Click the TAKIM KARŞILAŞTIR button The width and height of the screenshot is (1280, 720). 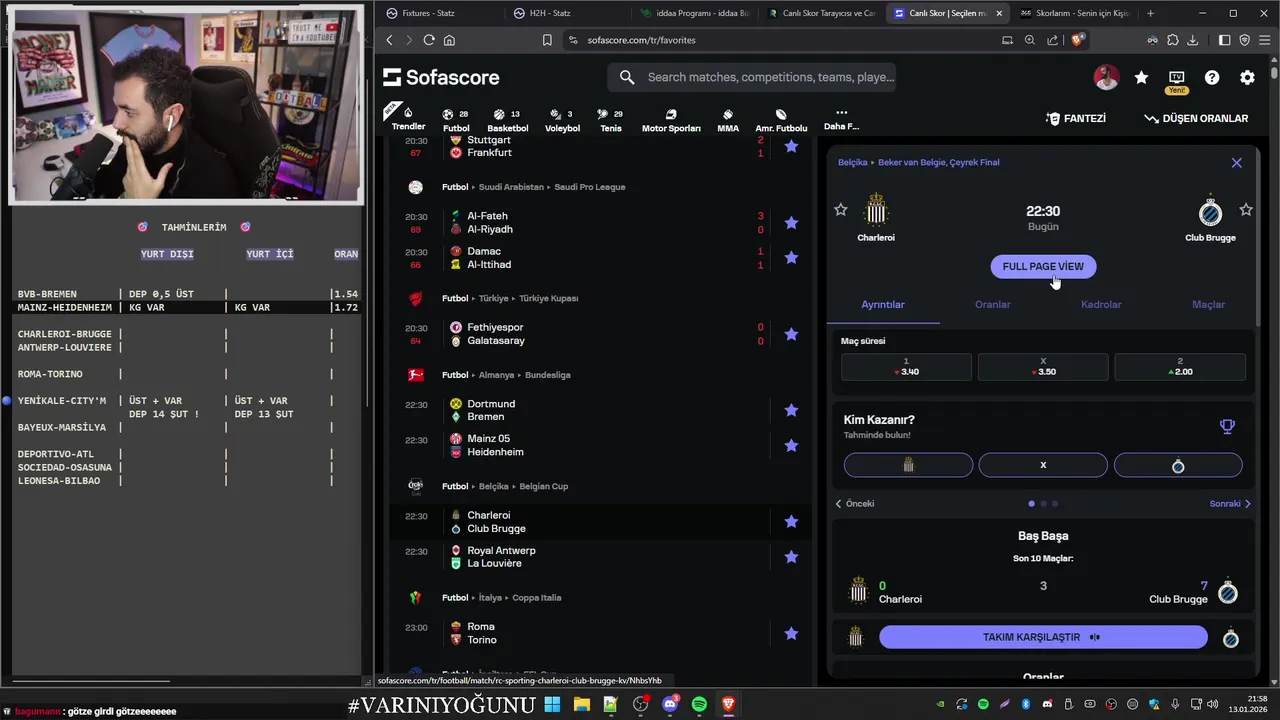tap(1043, 637)
